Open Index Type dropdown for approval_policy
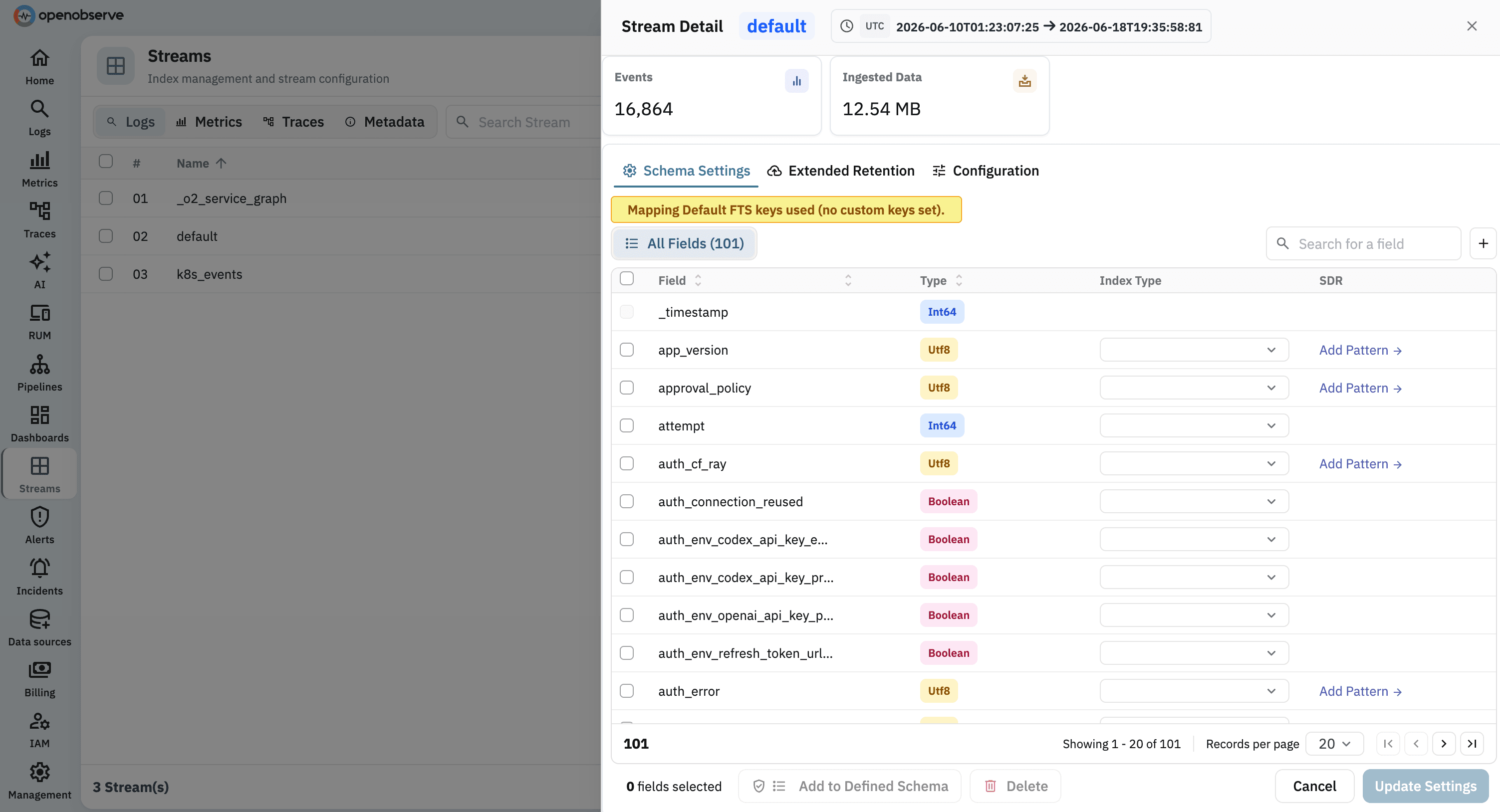 (1194, 388)
